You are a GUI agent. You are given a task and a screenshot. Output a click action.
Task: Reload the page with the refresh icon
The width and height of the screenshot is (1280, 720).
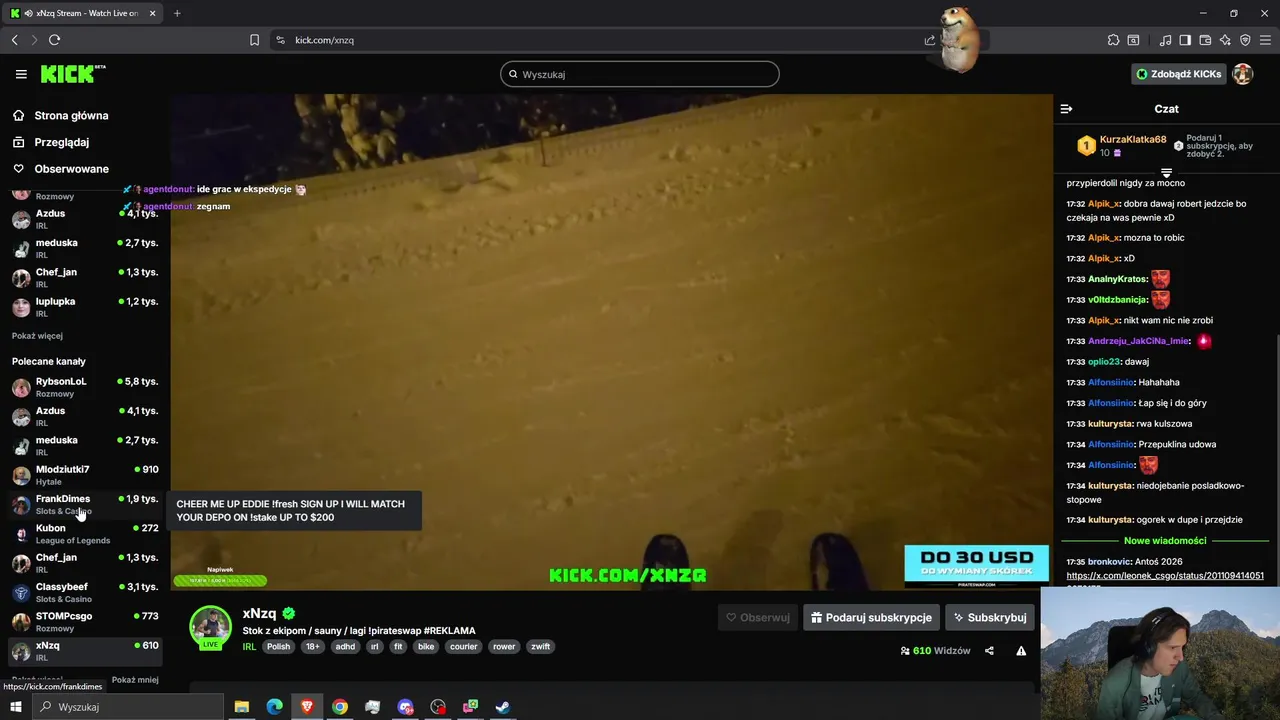(54, 40)
